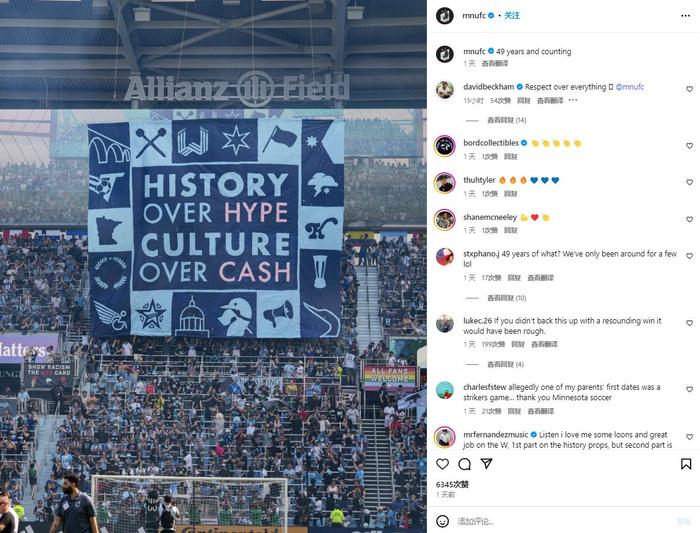Screen dimensions: 700x533
Task: Reply to bordcollectibles comment
Action: pyautogui.click(x=511, y=157)
